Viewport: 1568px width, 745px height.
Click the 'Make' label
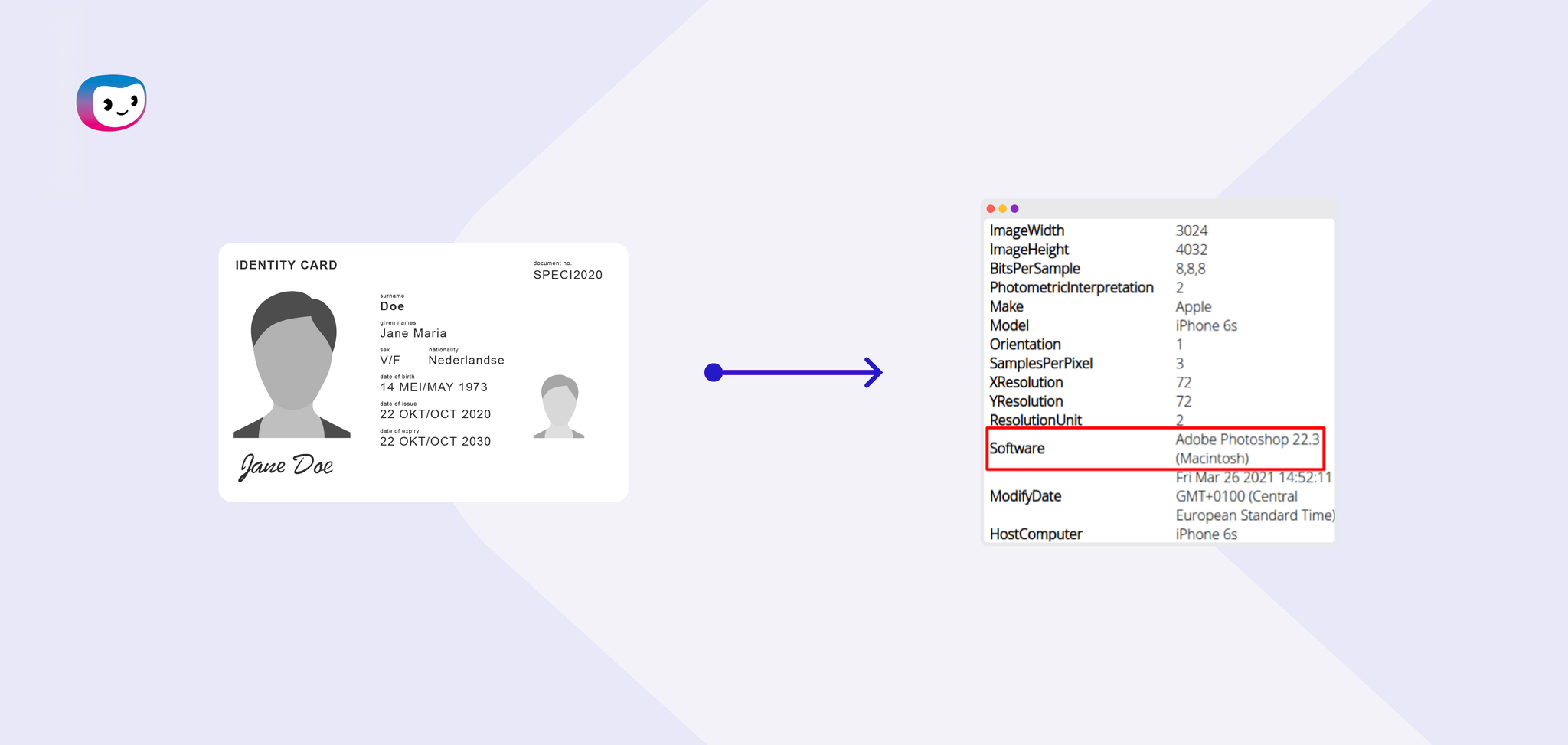pos(1006,306)
